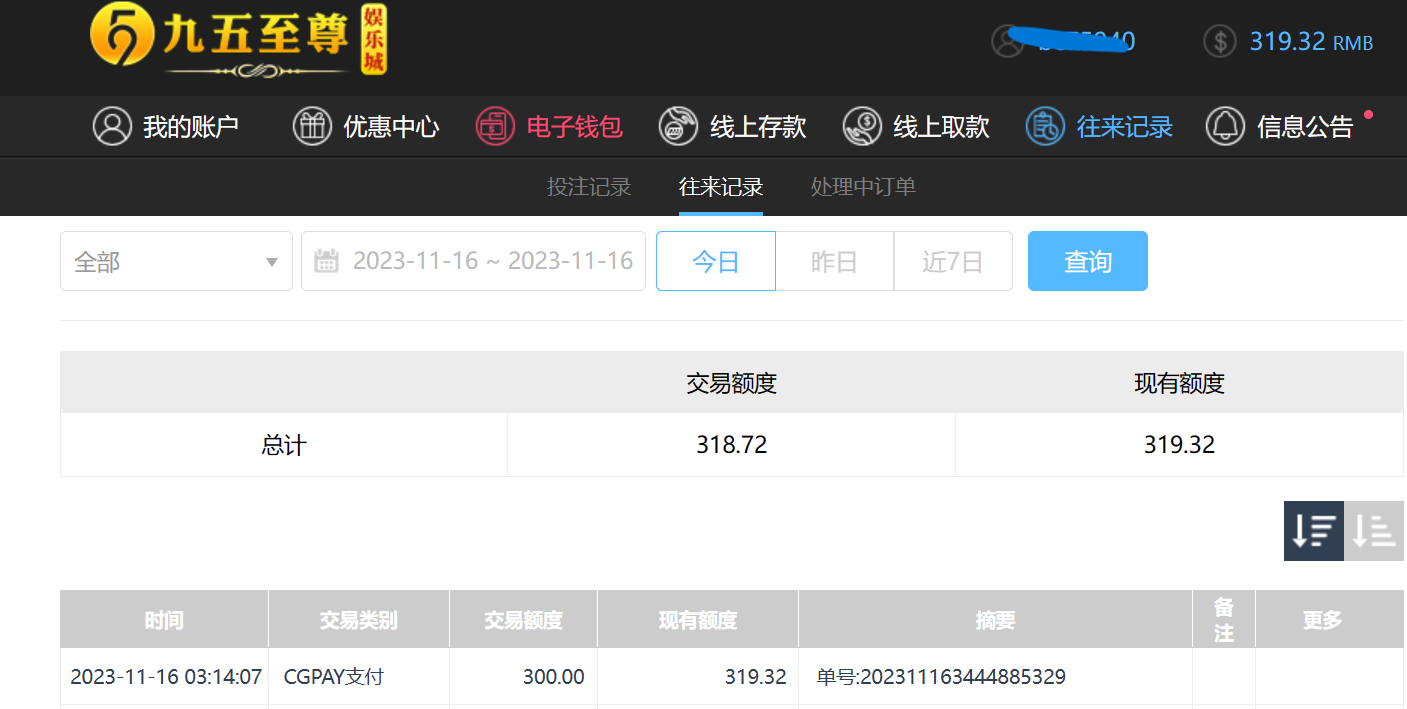Click the 查询 search button
Viewport: 1407px width, 709px height.
click(1088, 261)
